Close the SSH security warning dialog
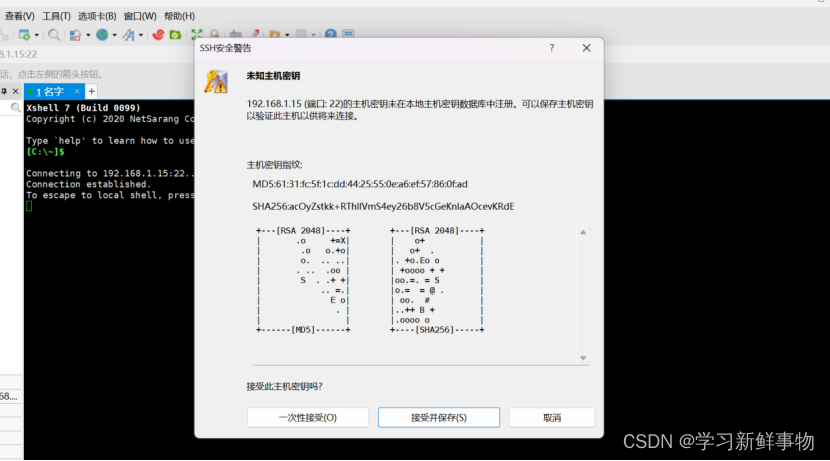This screenshot has width=830, height=461. (x=587, y=48)
